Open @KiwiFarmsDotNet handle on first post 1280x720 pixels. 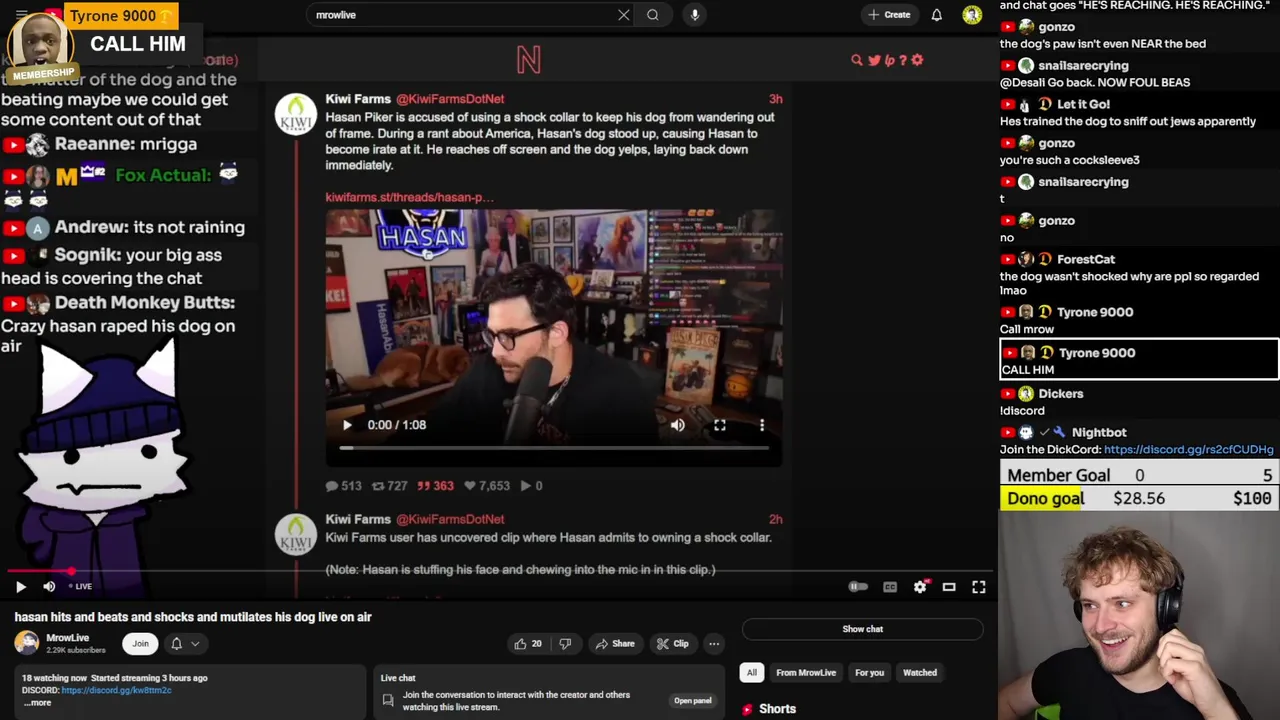click(x=450, y=99)
